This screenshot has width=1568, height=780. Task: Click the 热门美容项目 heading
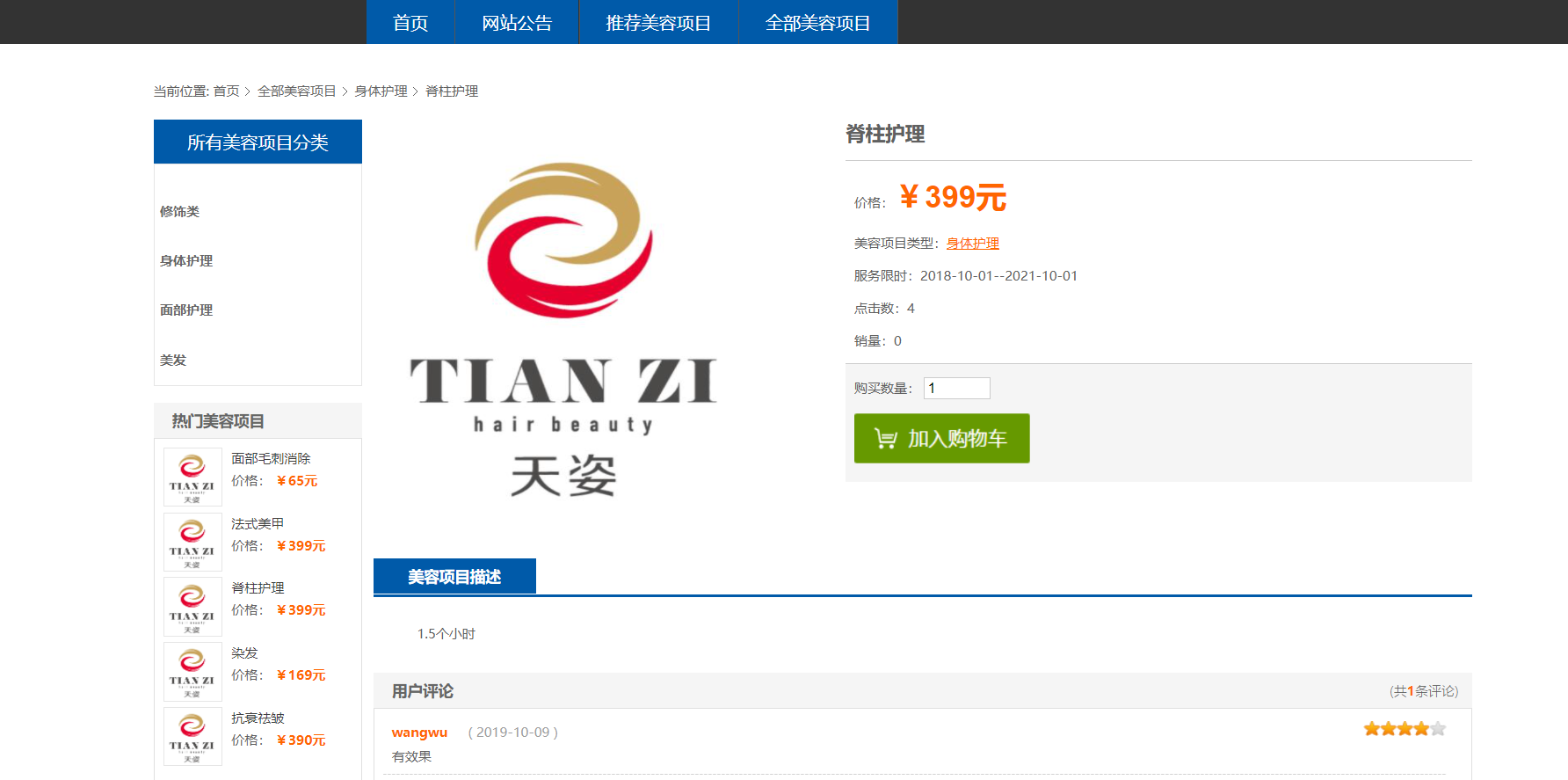(218, 420)
